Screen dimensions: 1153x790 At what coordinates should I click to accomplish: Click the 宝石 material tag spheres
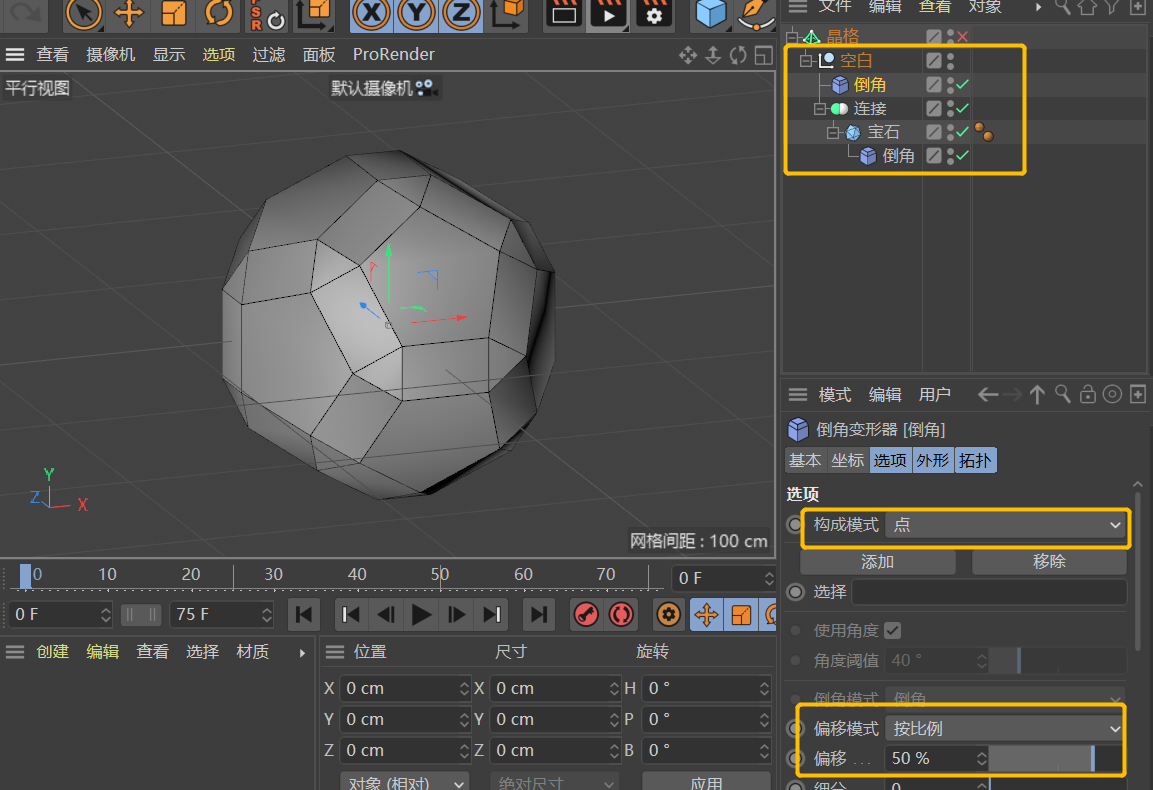tap(984, 132)
